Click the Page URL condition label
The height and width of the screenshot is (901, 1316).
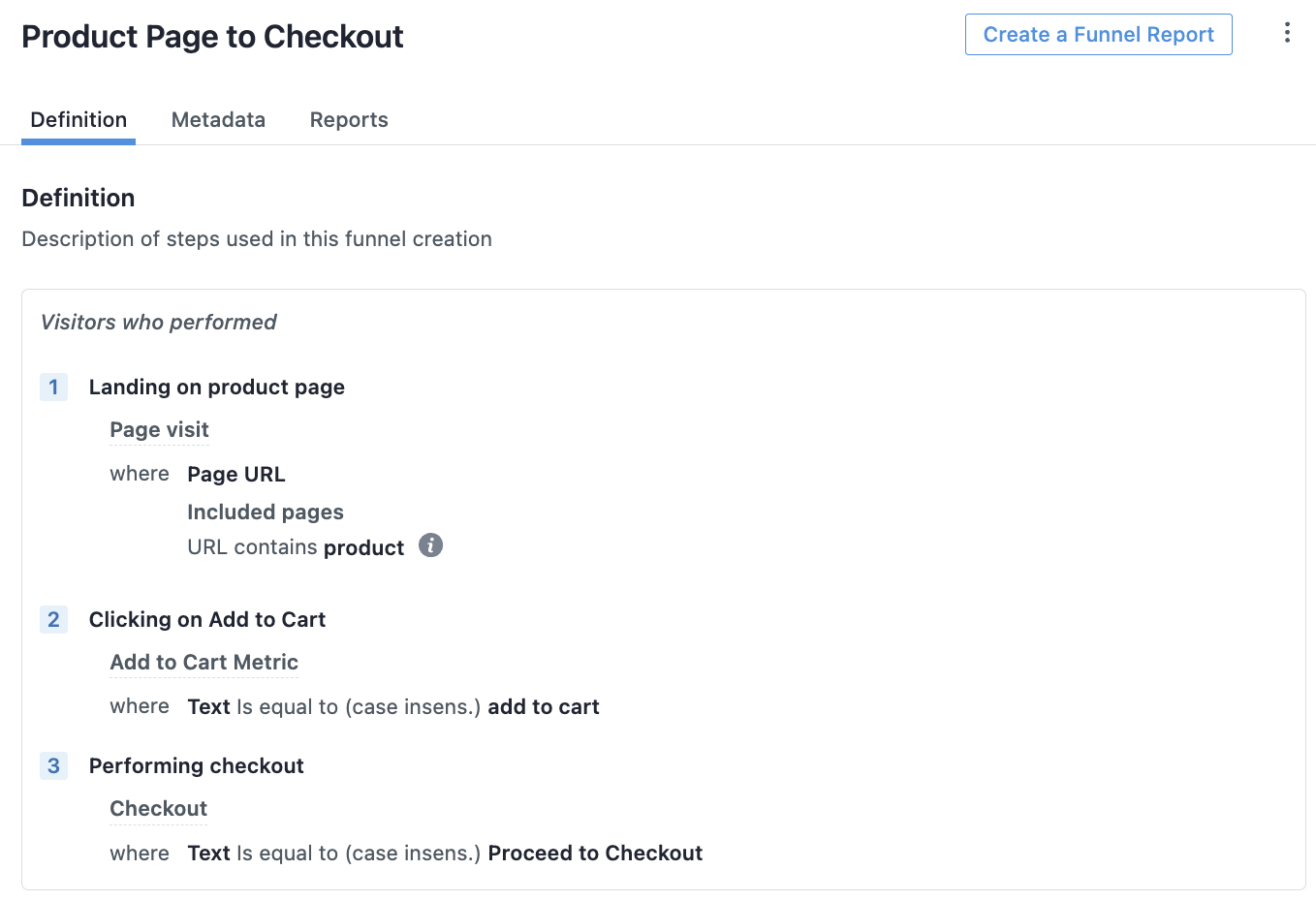236,475
